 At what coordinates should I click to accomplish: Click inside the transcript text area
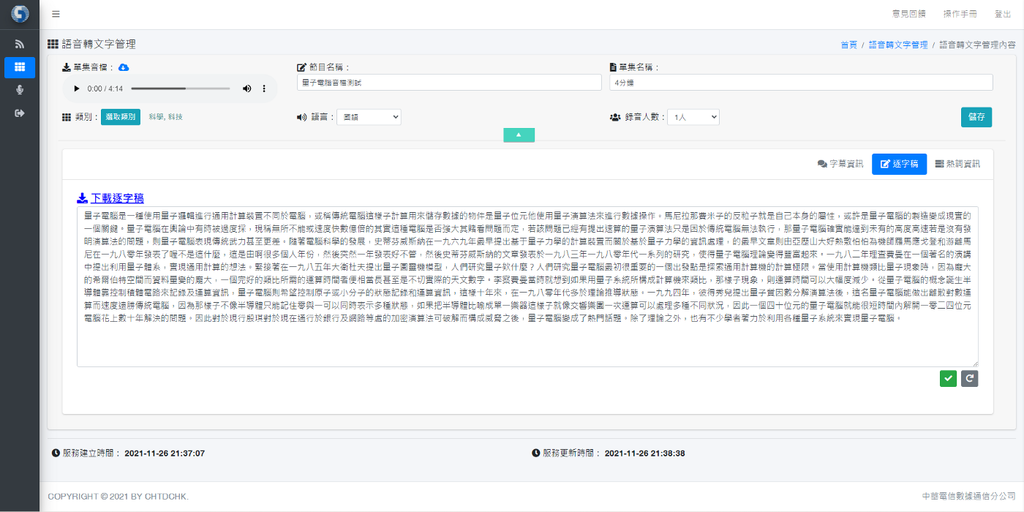(x=528, y=286)
